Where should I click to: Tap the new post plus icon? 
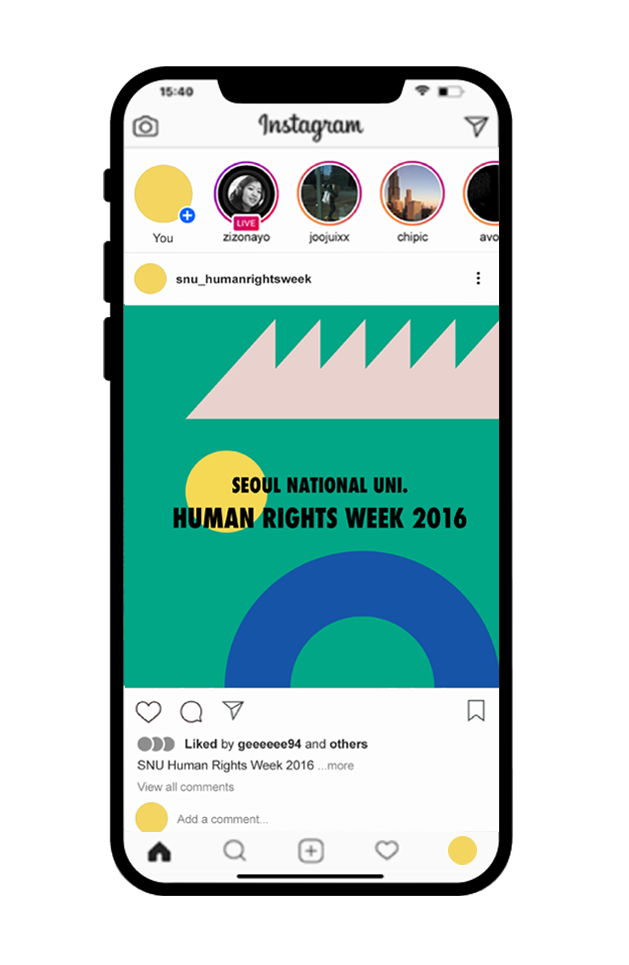311,851
